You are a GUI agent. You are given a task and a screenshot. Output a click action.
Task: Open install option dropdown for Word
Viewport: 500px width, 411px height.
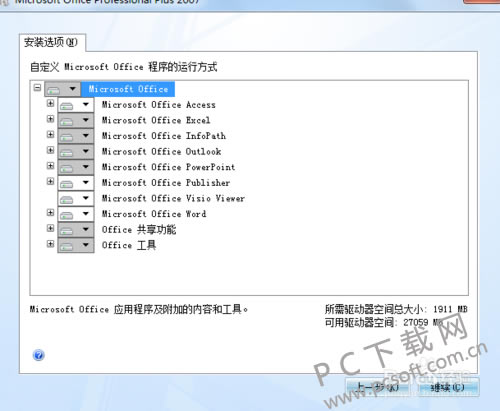click(x=76, y=214)
